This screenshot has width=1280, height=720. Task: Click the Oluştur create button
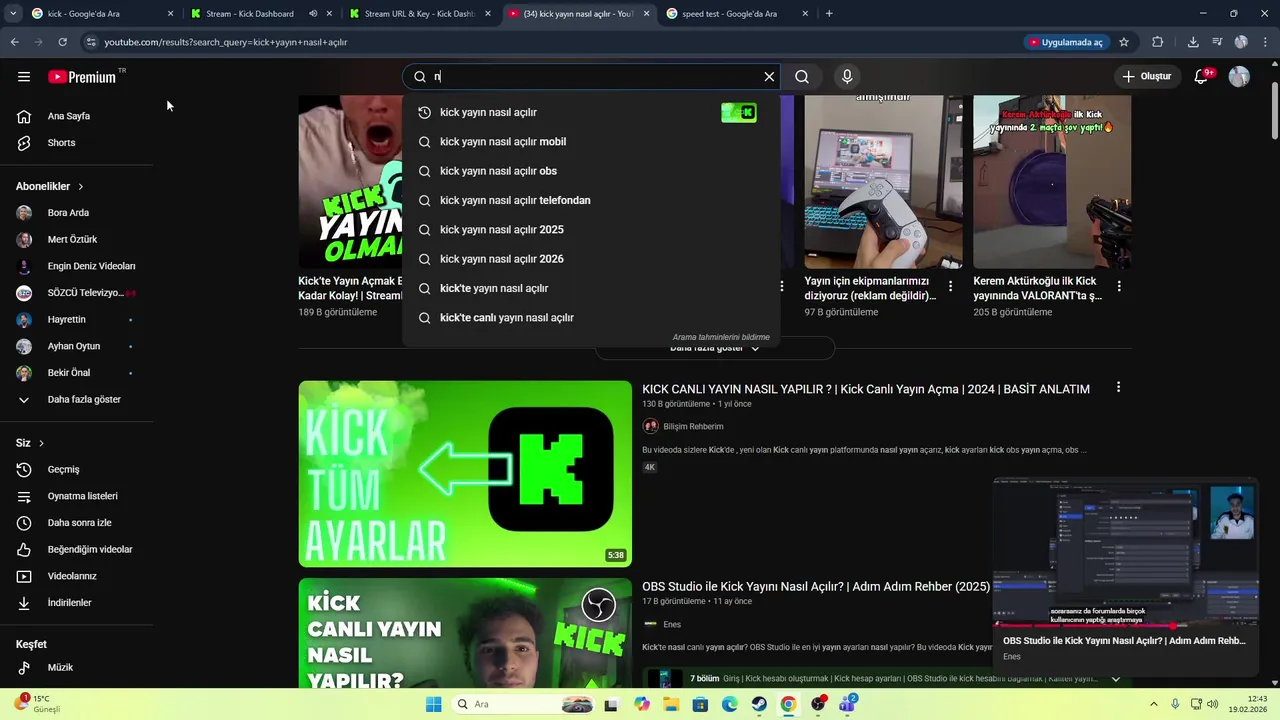coord(1146,77)
